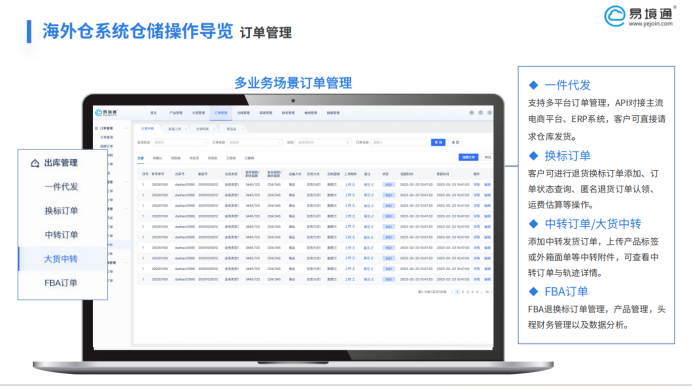
Task: Click the date picker field in the search row
Action: (x=323, y=143)
